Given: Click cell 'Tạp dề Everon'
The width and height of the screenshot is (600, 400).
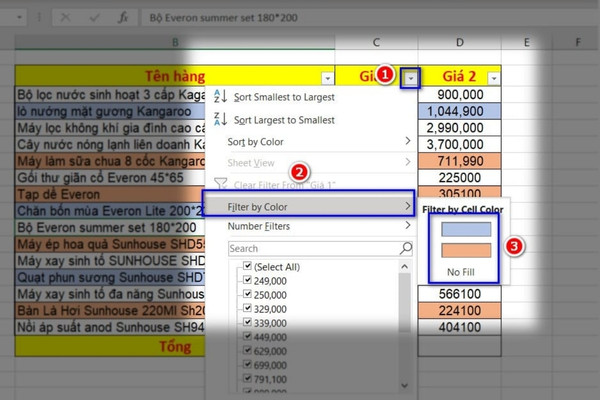Looking at the screenshot, I should tap(110, 194).
